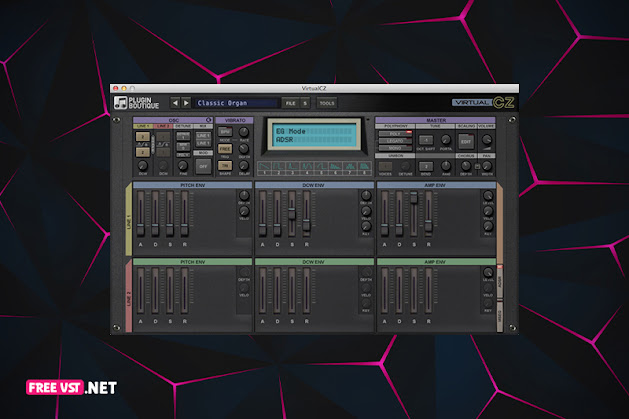Select waveform 5 saw-pulse icon
The image size is (629, 419).
(x=321, y=168)
